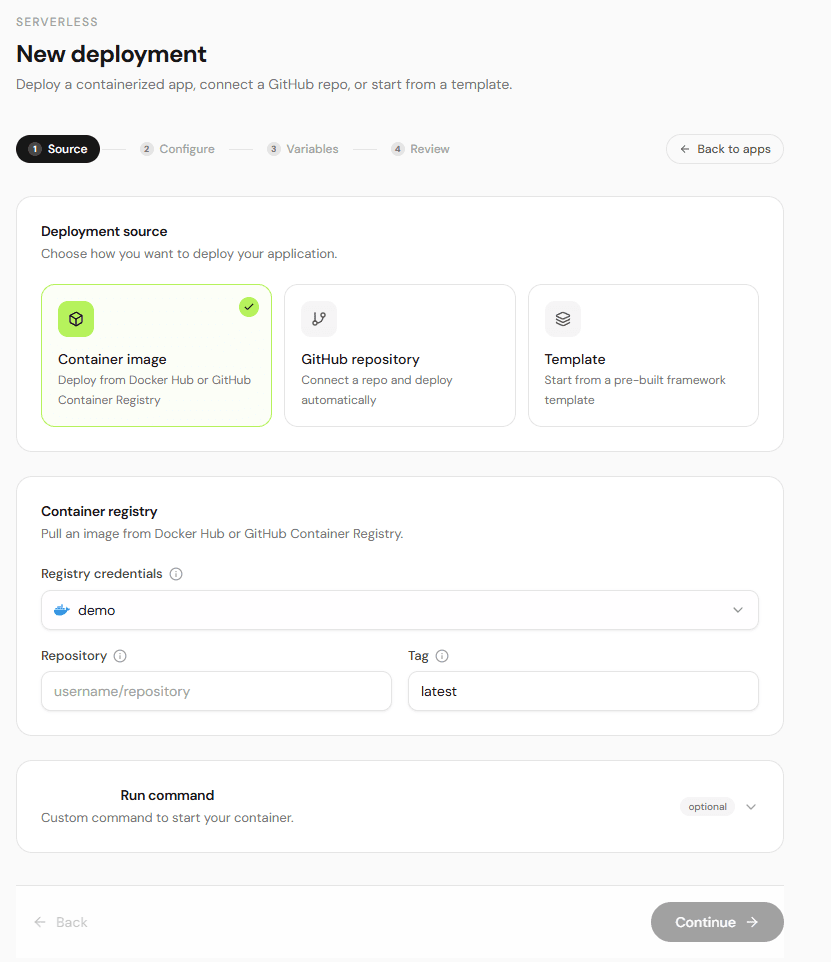Click the green Container image cube icon
This screenshot has width=831, height=962.
pos(76,319)
